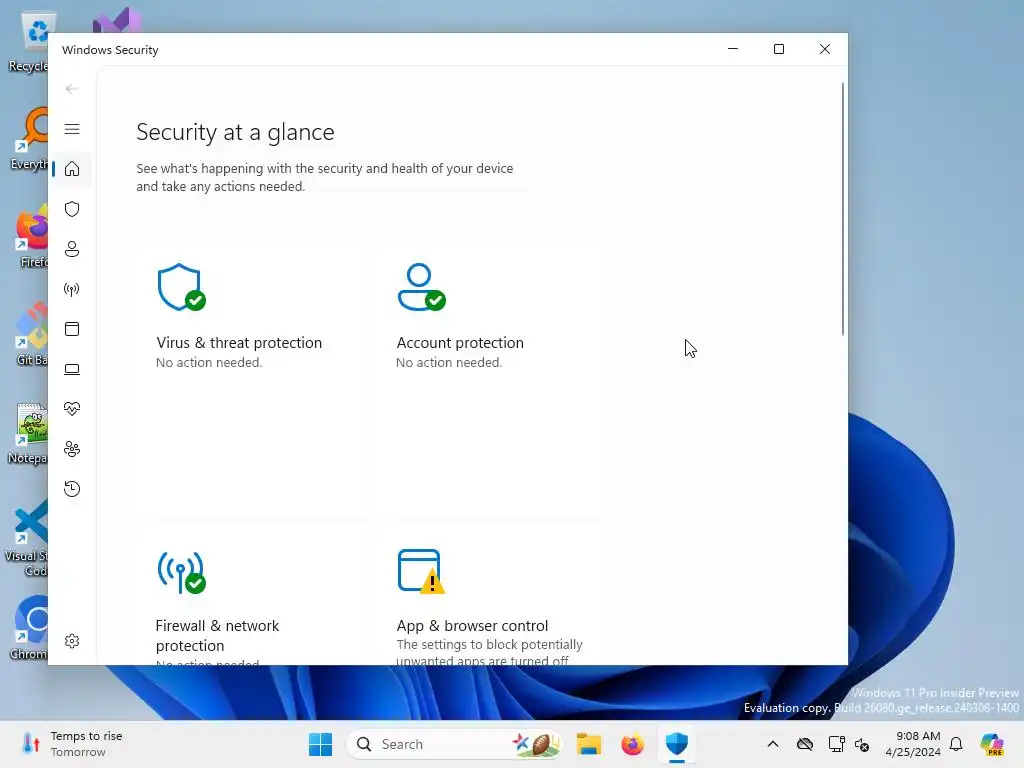Click the App & browser control warning icon
The height and width of the screenshot is (768, 1024).
pos(421,571)
